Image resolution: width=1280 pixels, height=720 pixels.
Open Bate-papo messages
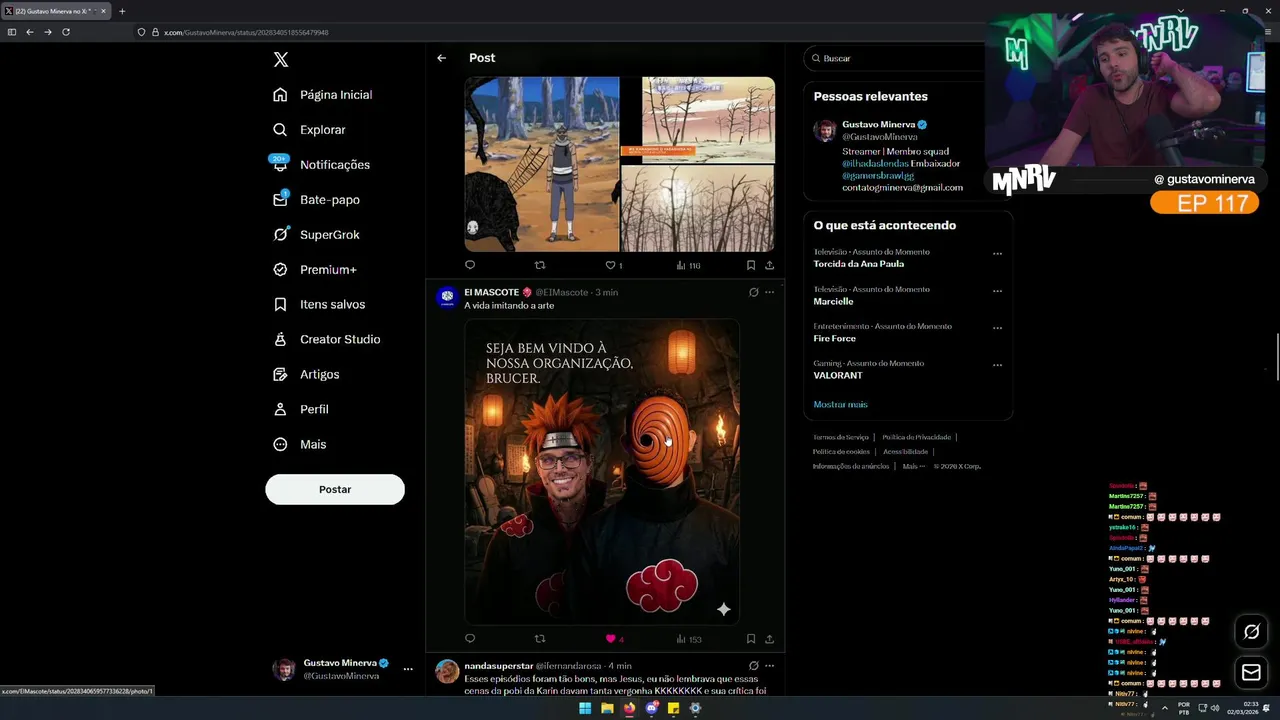click(316, 200)
